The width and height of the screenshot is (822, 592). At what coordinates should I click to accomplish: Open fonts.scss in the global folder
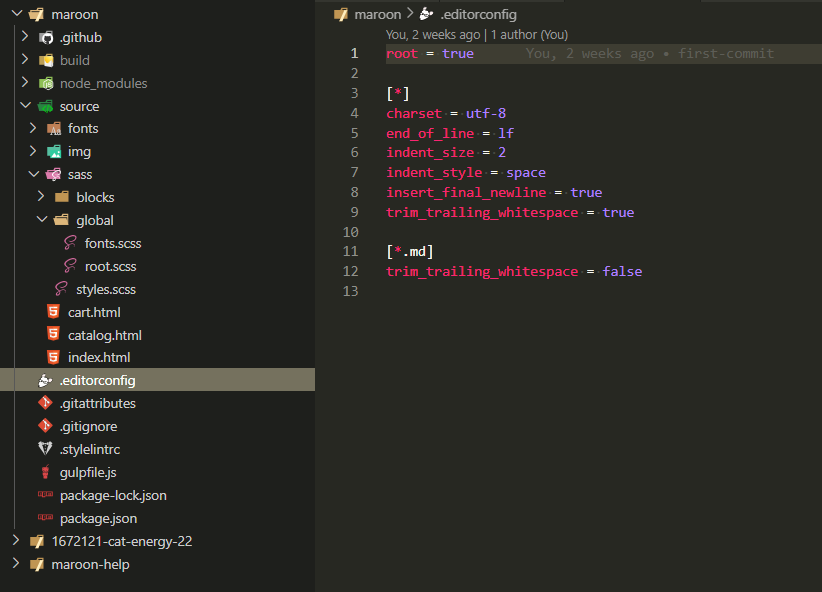(113, 243)
